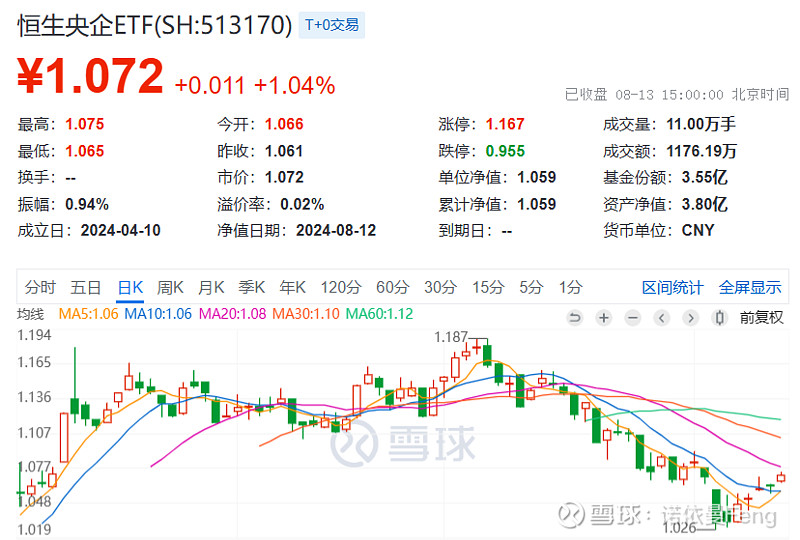Click the 恒生央企ETF(SH:513170) title
The height and width of the screenshot is (540, 800).
tap(155, 25)
